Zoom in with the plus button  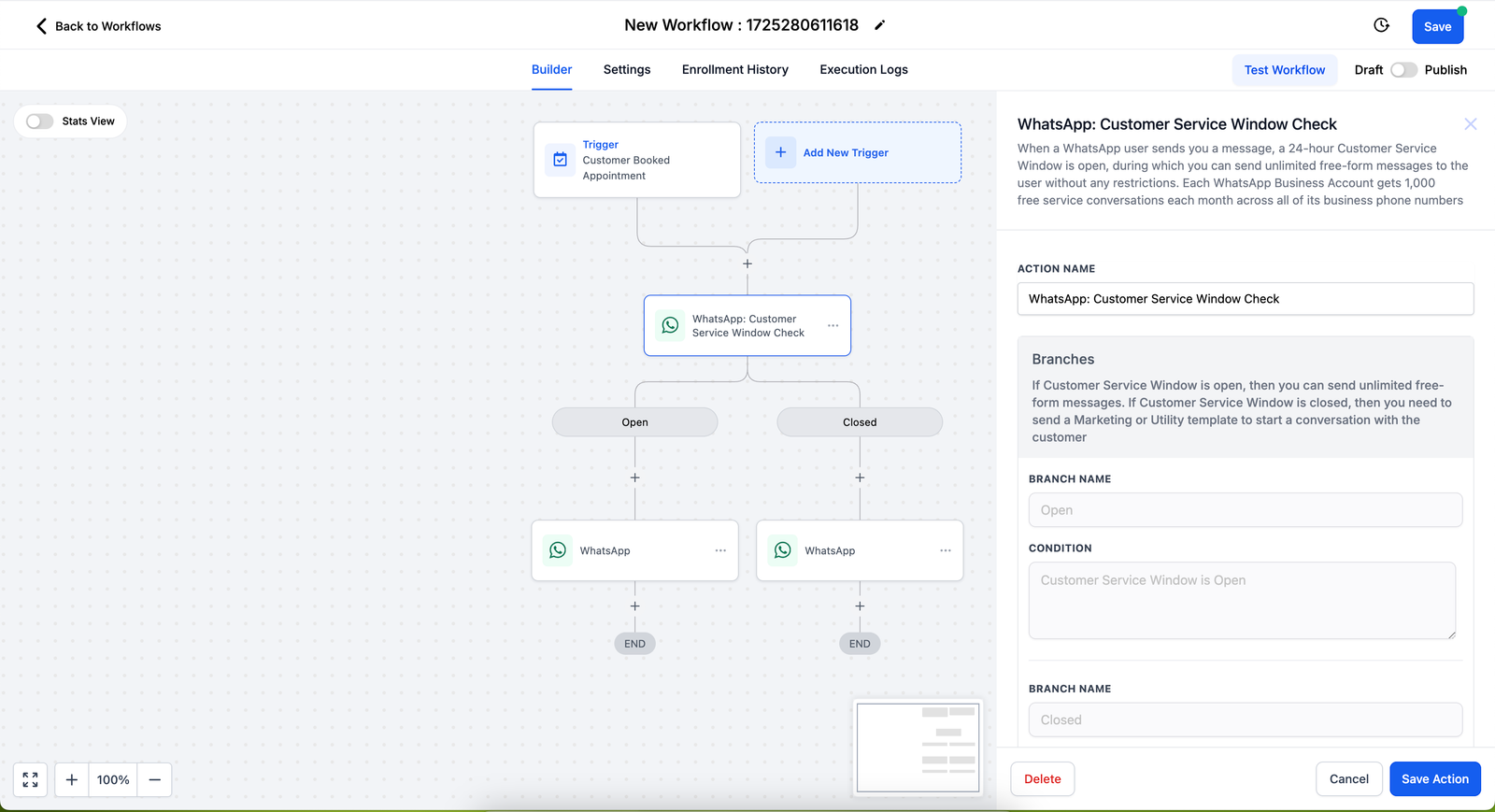(x=72, y=779)
